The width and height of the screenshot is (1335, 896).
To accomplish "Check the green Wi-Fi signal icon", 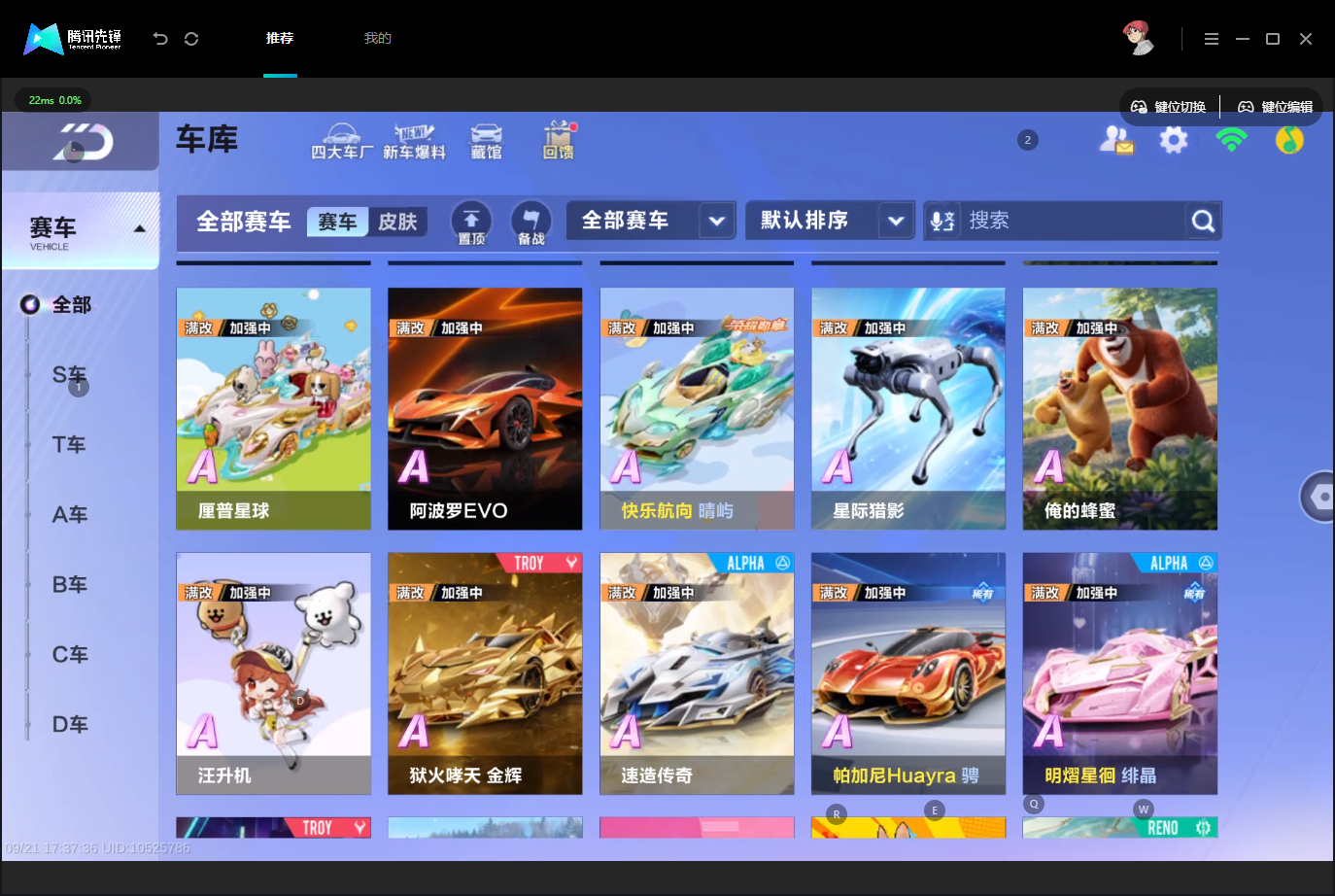I will pos(1231,140).
